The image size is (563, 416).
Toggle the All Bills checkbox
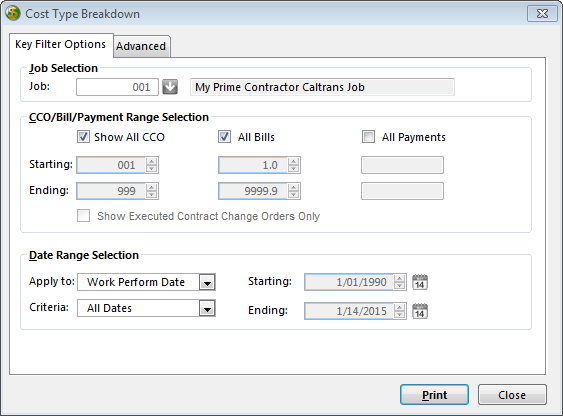pos(224,137)
